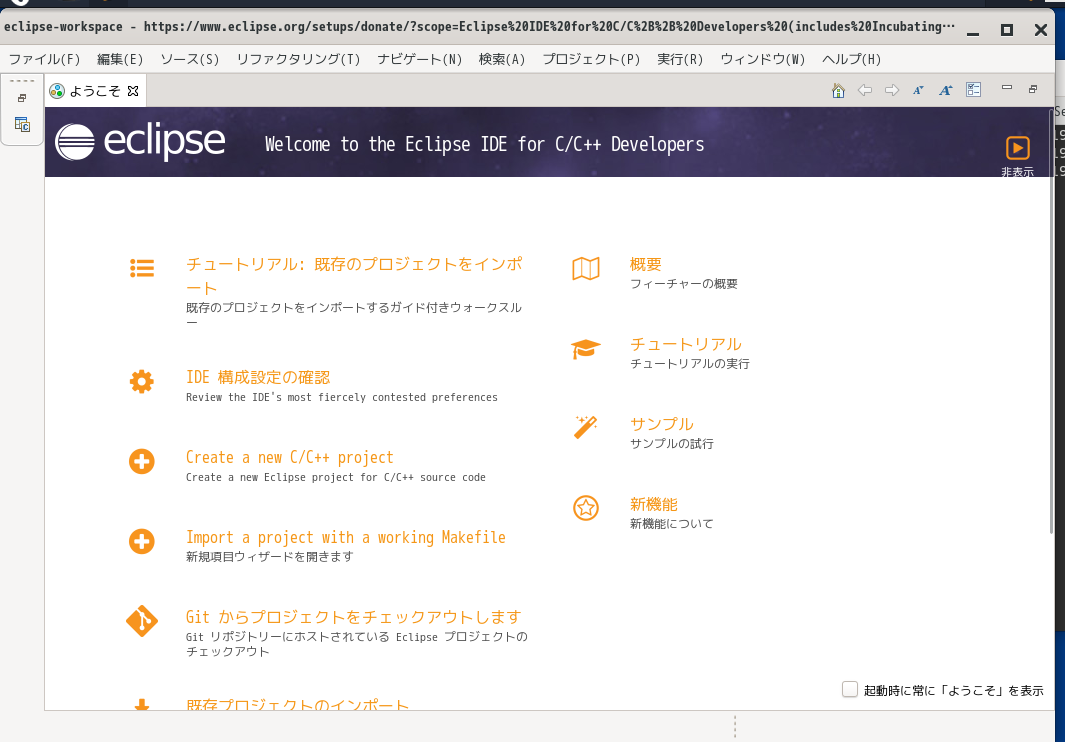Click Import a project with a working Makefile link

point(346,537)
